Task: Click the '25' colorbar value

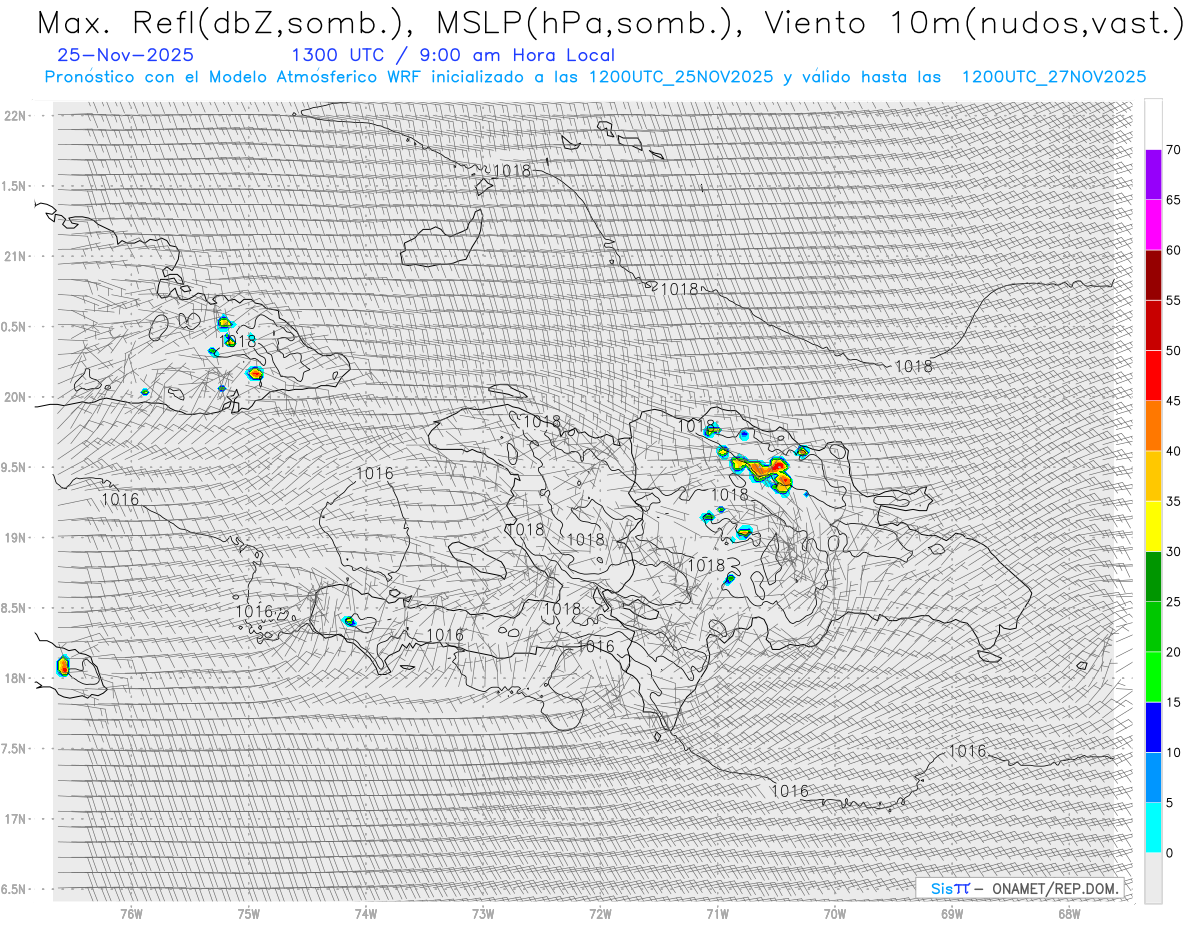Action: (1173, 601)
